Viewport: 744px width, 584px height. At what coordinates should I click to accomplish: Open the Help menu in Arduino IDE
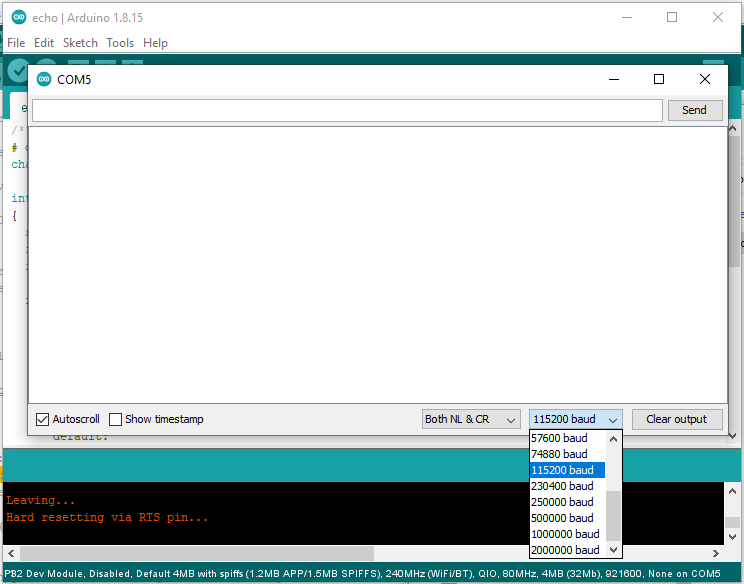[x=155, y=43]
